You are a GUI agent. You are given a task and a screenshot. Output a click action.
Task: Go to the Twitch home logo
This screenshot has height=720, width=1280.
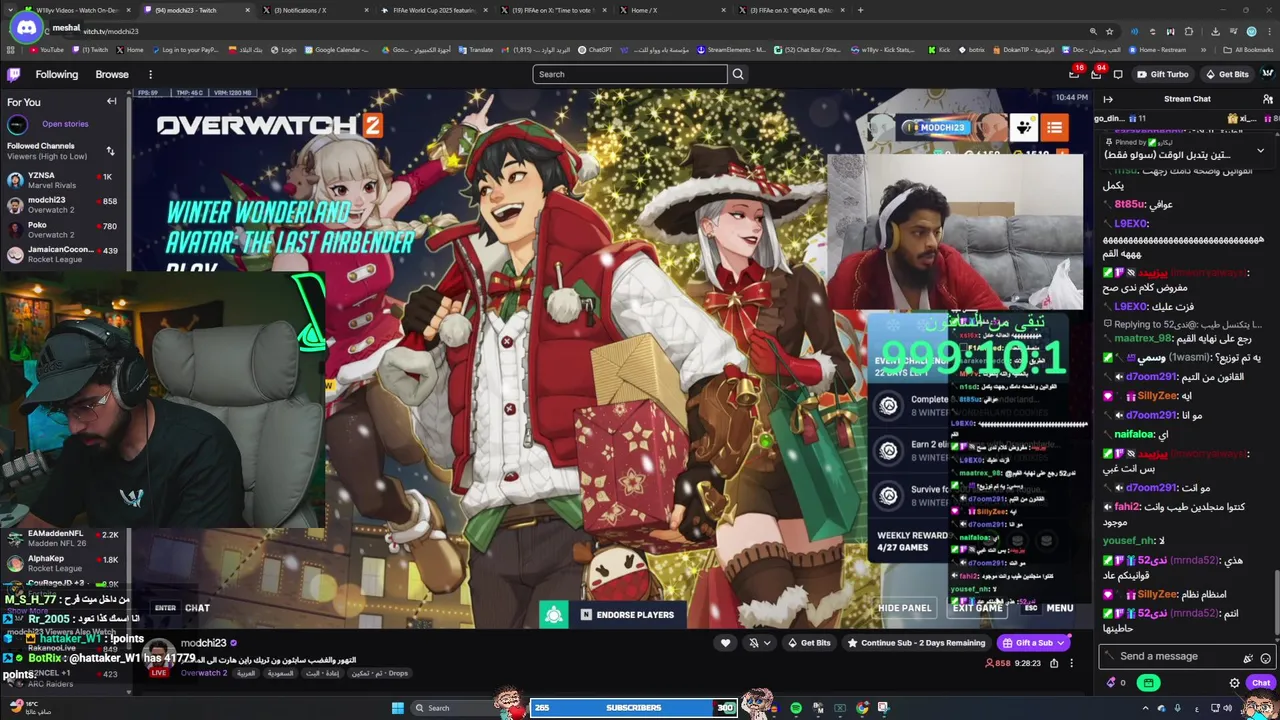point(14,74)
